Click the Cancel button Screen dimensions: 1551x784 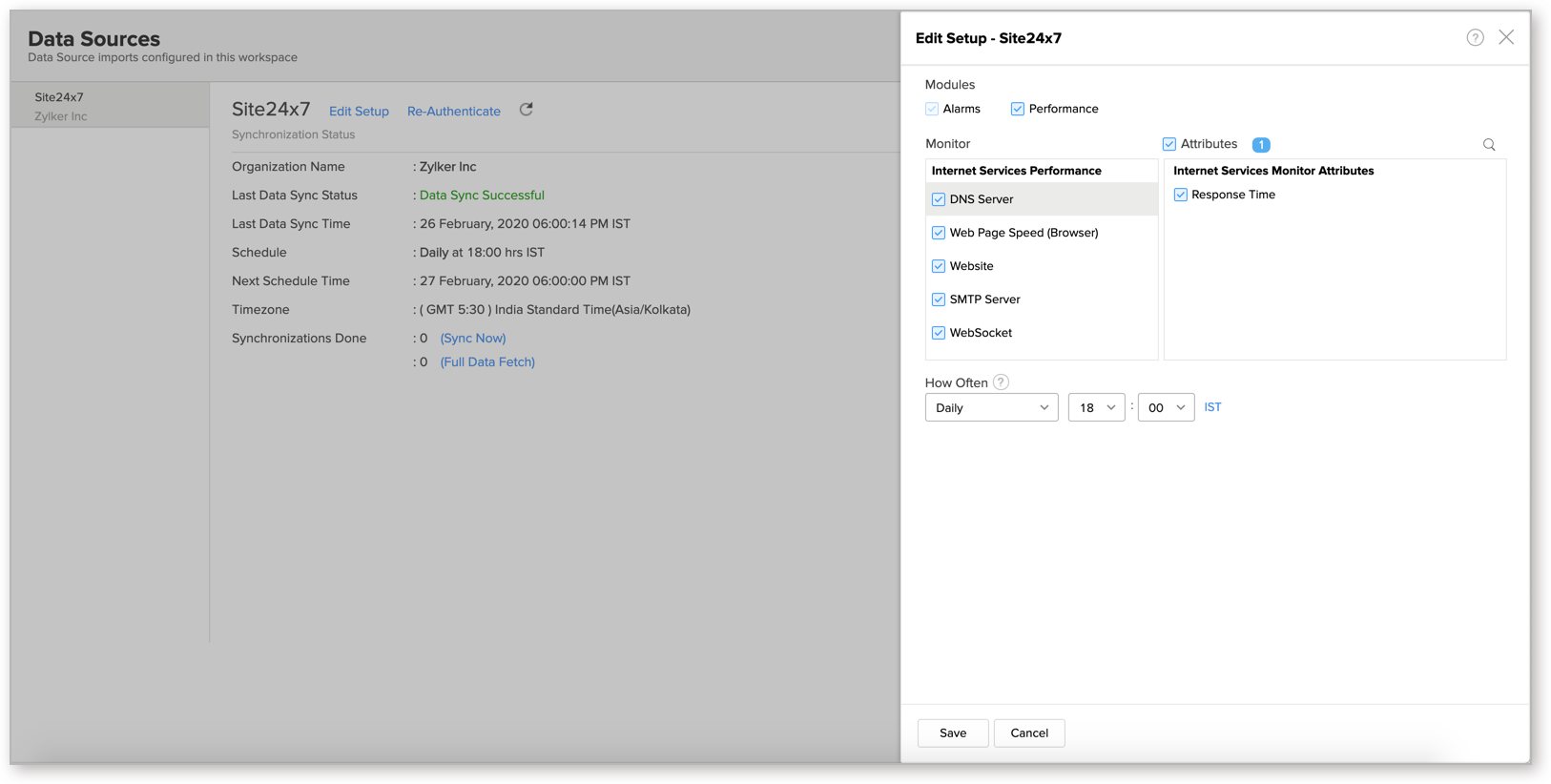[1029, 732]
